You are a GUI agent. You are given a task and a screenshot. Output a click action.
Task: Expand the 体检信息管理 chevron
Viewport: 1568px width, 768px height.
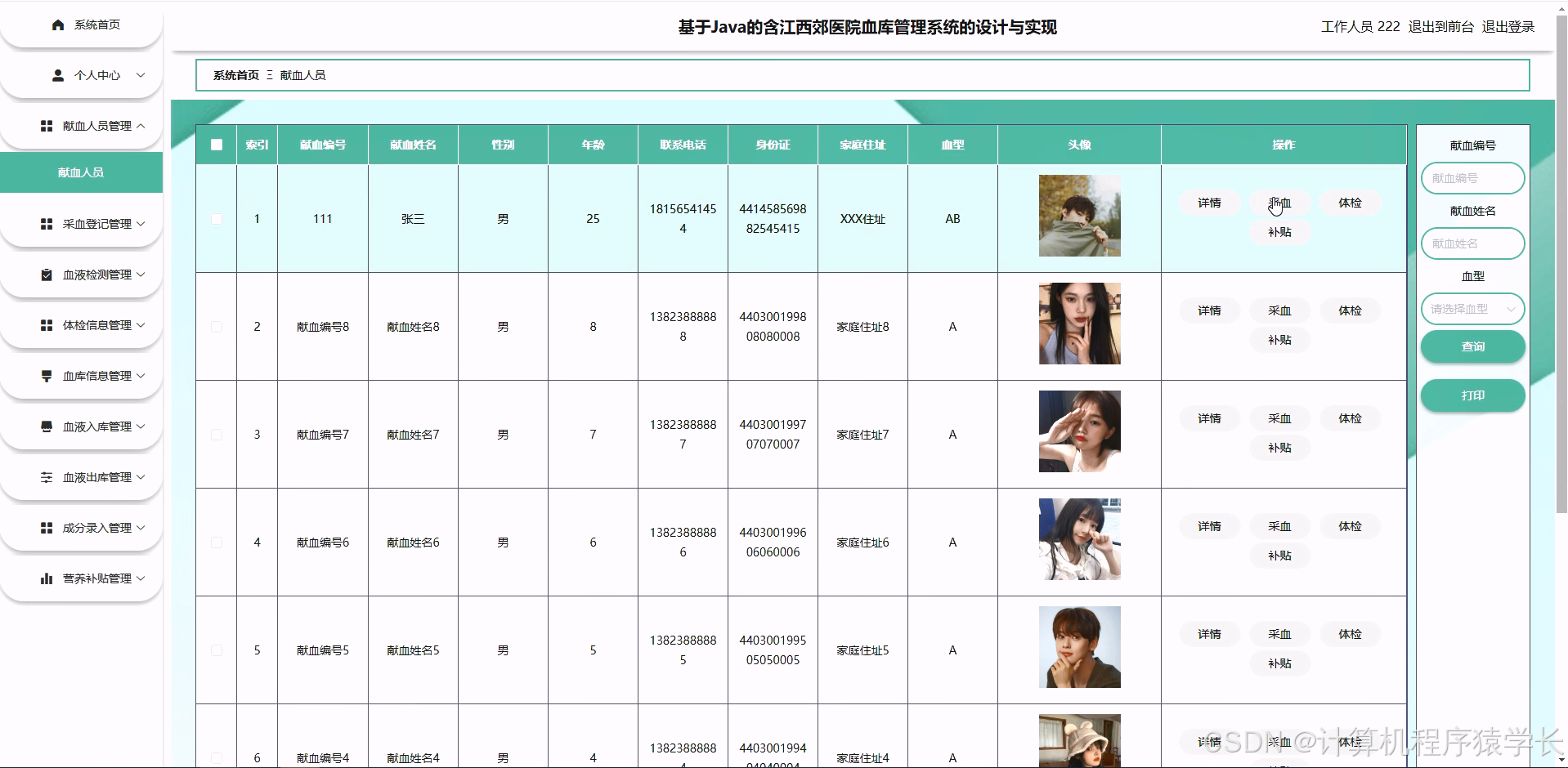141,325
